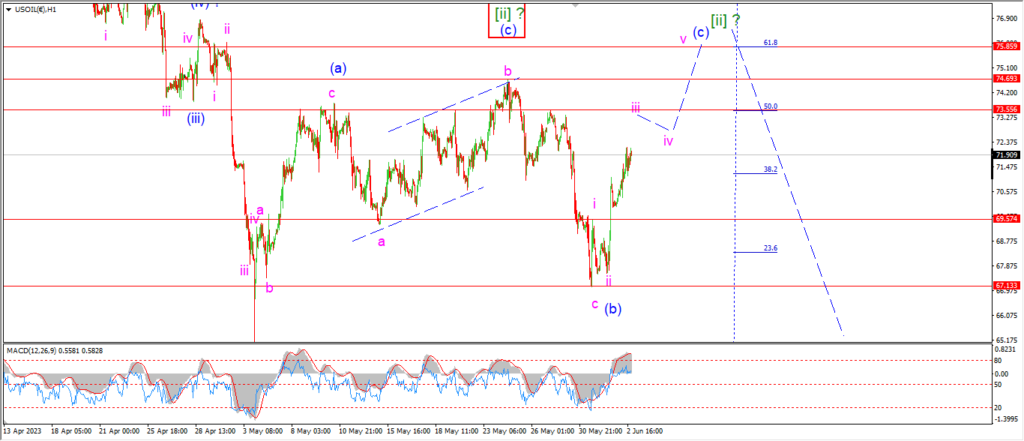
Task: Click the 28 Apr 13:00 time label
Action: [x=215, y=431]
